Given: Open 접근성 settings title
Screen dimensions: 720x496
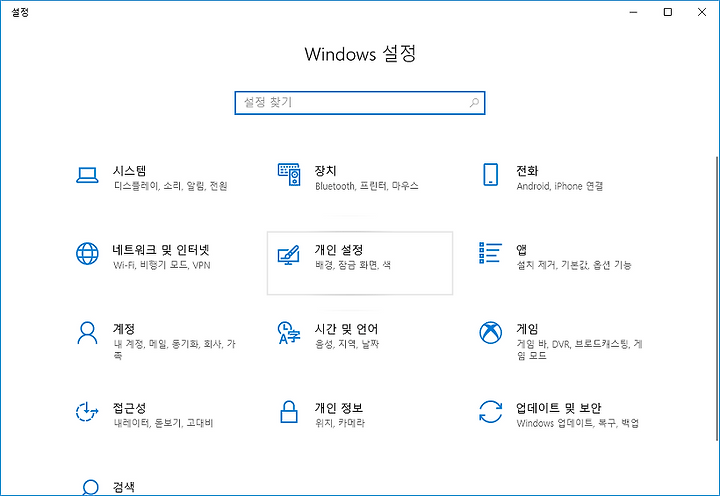Looking at the screenshot, I should click(129, 408).
